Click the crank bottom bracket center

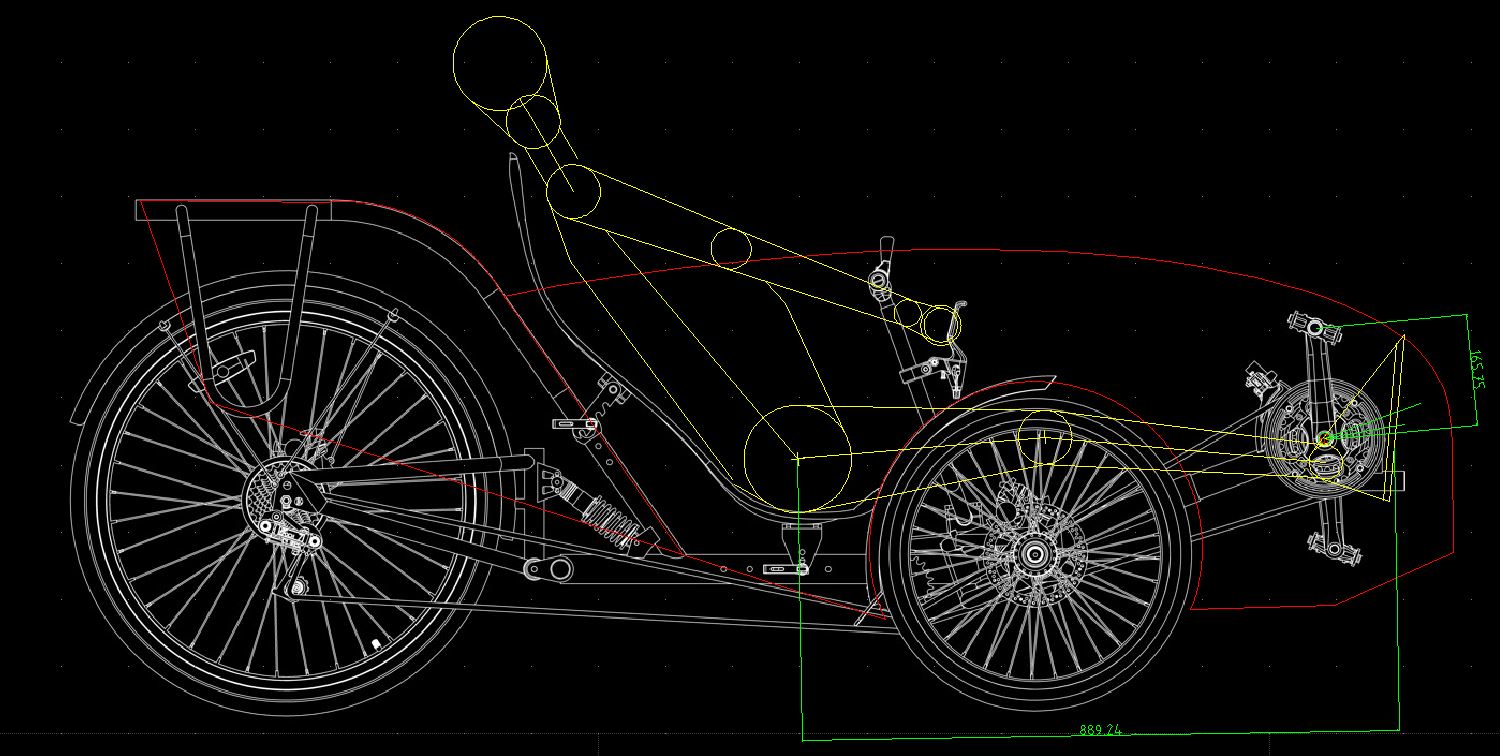click(1324, 438)
